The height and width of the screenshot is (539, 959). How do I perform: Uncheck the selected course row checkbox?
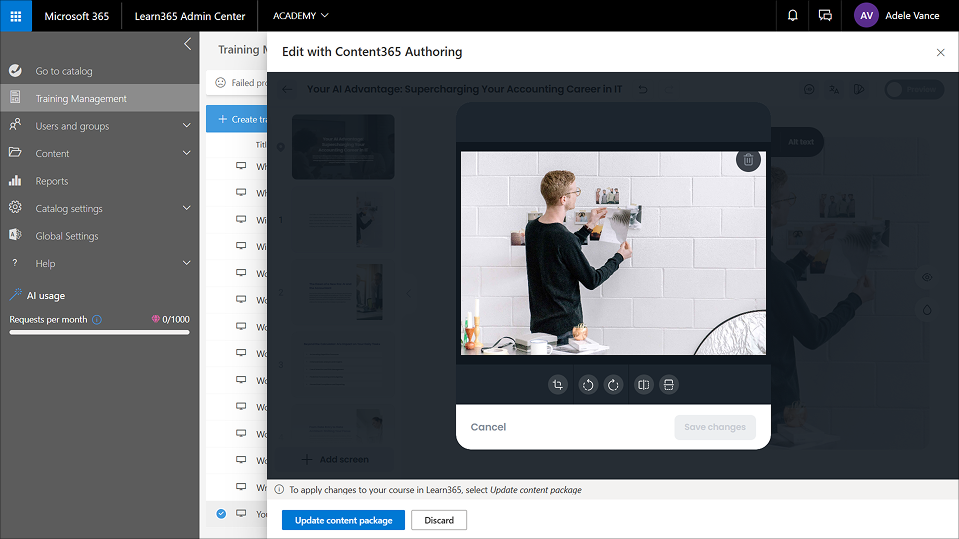click(221, 514)
